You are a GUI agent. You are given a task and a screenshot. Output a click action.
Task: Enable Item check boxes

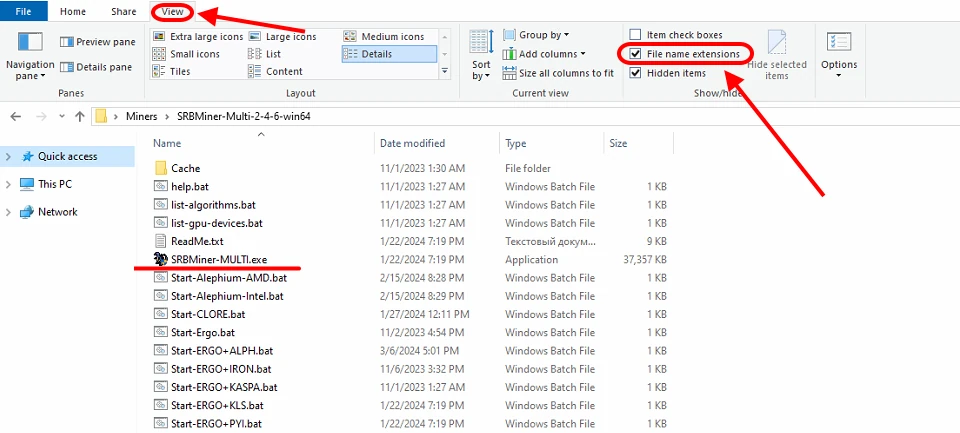coord(635,35)
